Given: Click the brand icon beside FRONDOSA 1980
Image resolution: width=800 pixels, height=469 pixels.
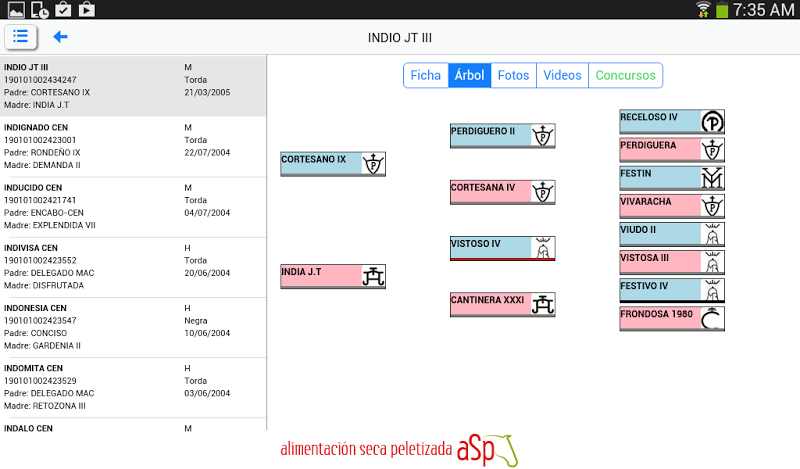Looking at the screenshot, I should [x=712, y=318].
